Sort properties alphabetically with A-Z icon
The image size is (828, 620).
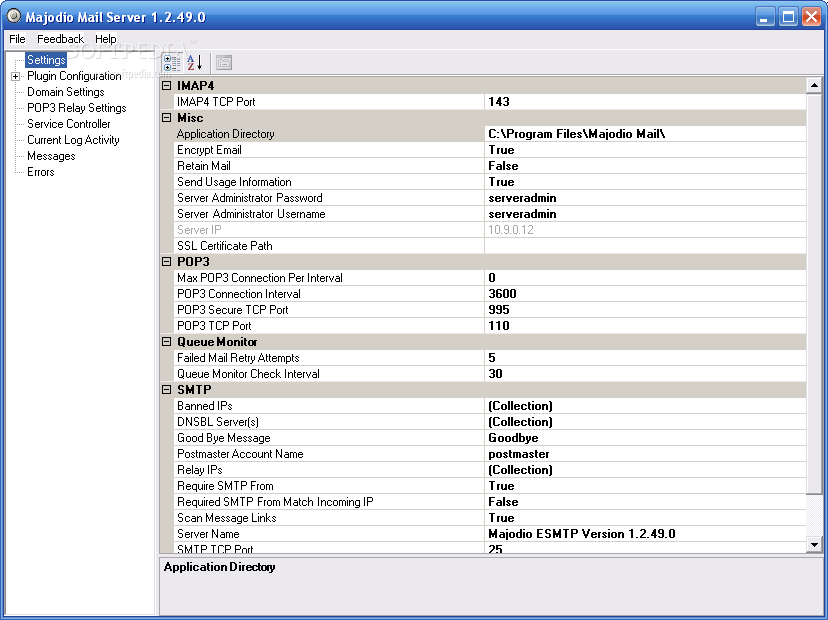click(194, 63)
